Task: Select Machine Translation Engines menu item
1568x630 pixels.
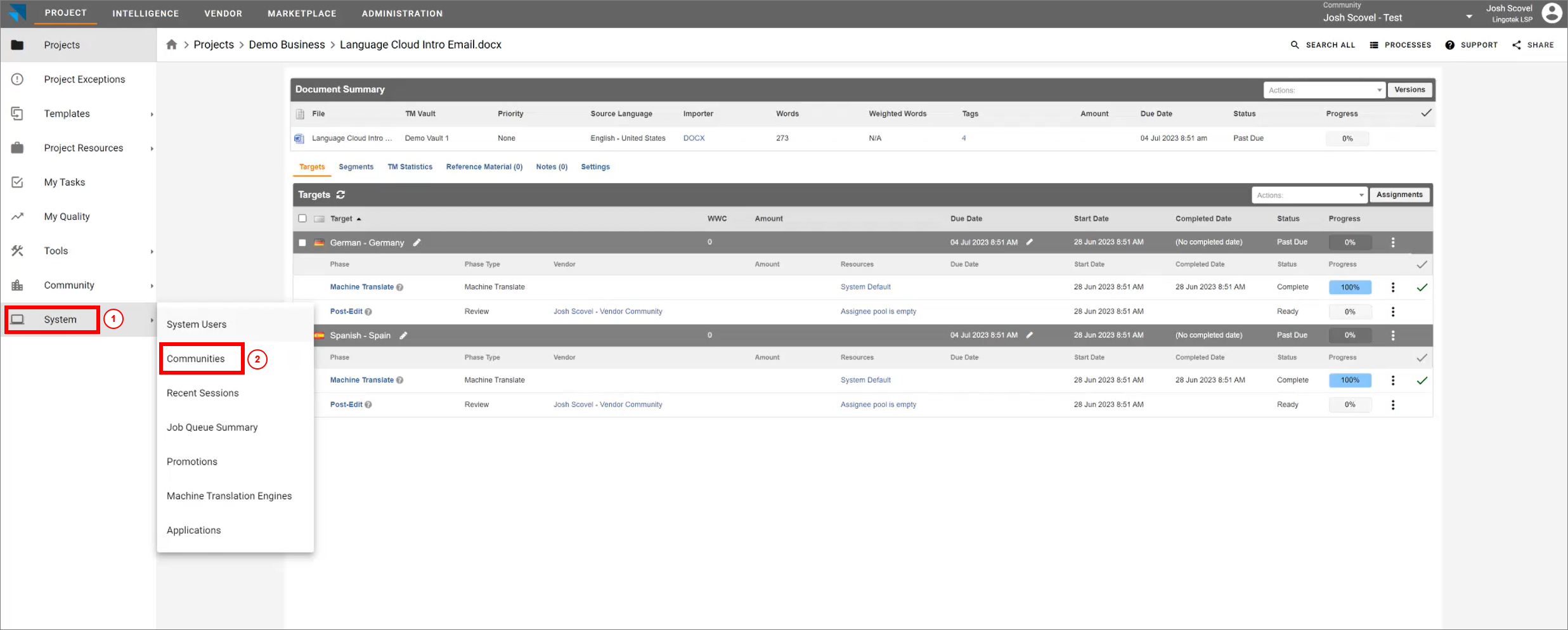Action: tap(229, 496)
